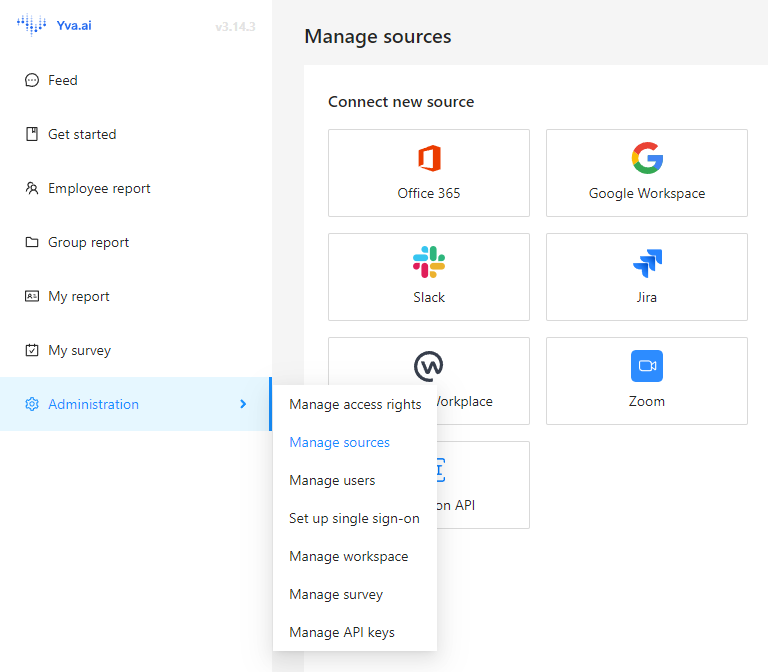Choose Manage users
The width and height of the screenshot is (768, 672).
click(x=355, y=480)
